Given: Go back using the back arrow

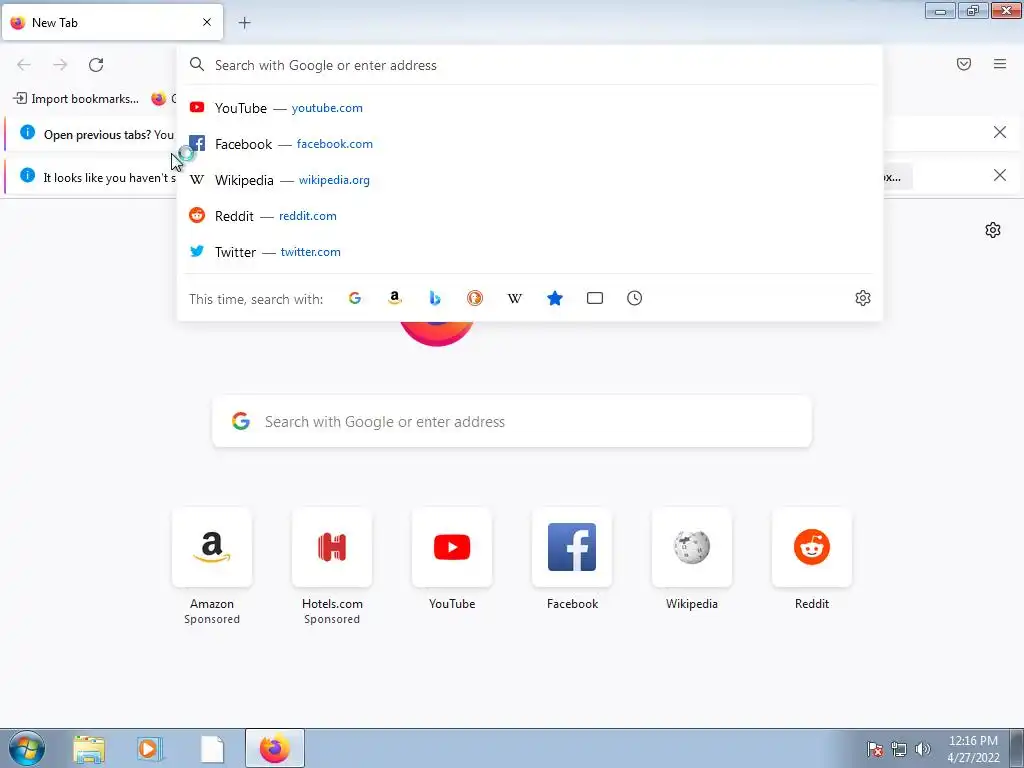Looking at the screenshot, I should coord(24,65).
